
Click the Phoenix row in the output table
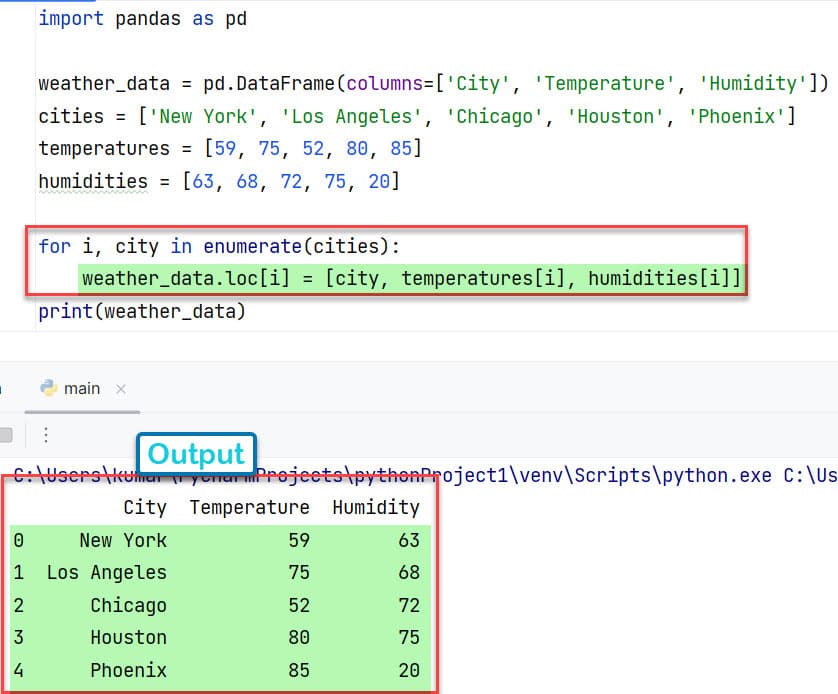[128, 670]
